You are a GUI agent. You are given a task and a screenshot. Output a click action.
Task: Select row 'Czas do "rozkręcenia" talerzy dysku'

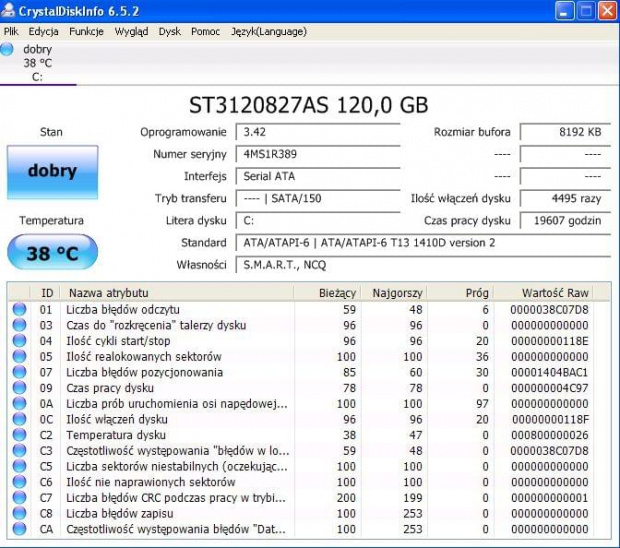point(309,325)
